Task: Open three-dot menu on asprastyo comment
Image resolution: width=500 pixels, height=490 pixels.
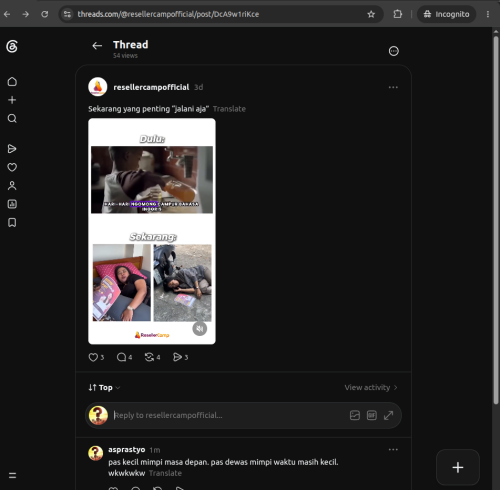Action: pyautogui.click(x=393, y=450)
